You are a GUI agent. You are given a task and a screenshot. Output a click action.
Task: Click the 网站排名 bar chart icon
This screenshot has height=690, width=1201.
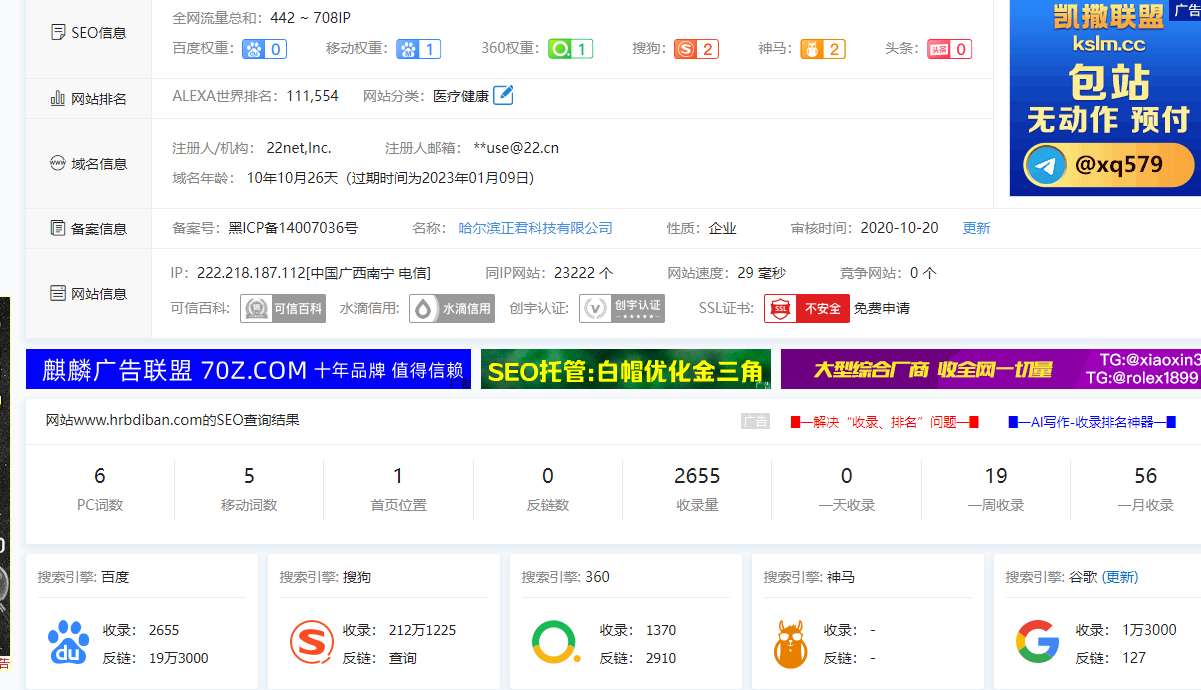tap(58, 99)
